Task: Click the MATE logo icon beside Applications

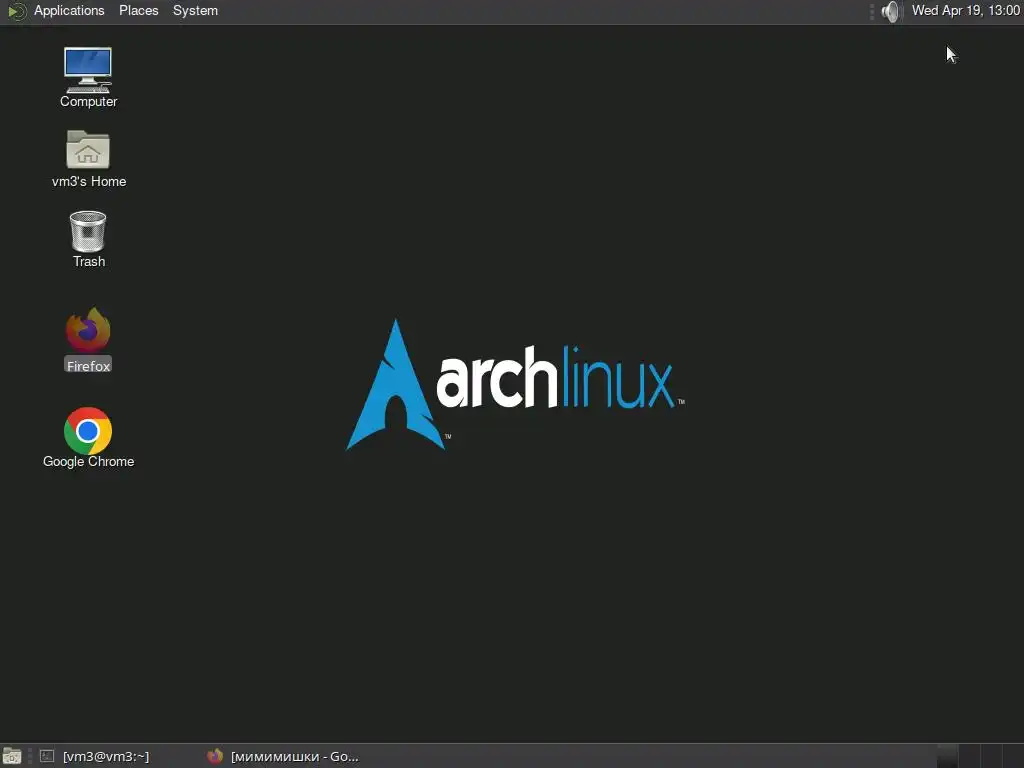Action: [x=16, y=11]
